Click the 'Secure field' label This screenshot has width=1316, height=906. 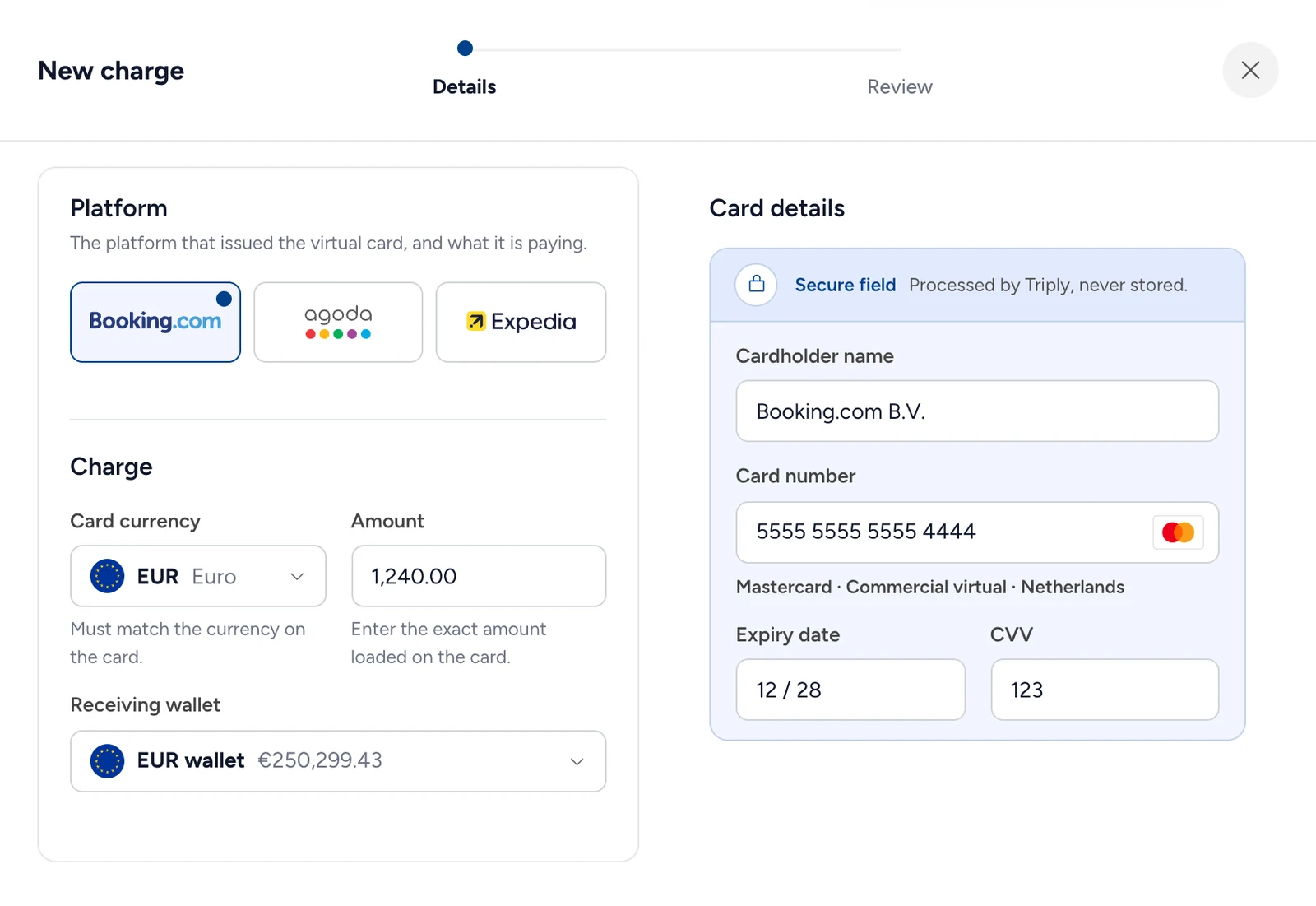click(846, 285)
